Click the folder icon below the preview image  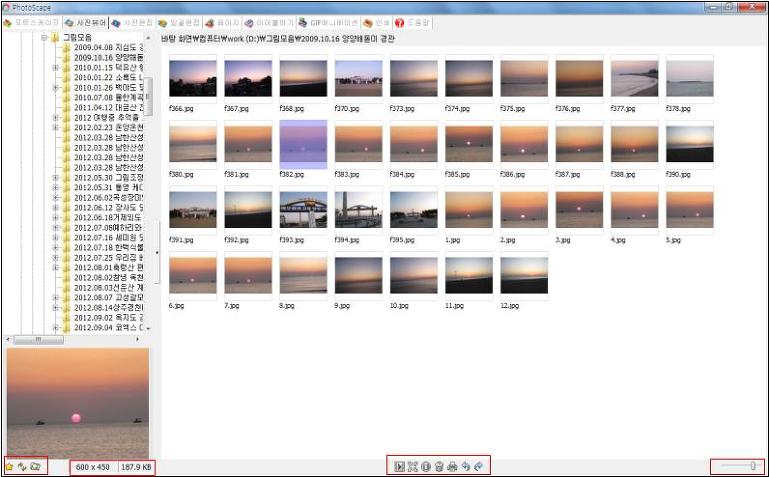click(35, 466)
